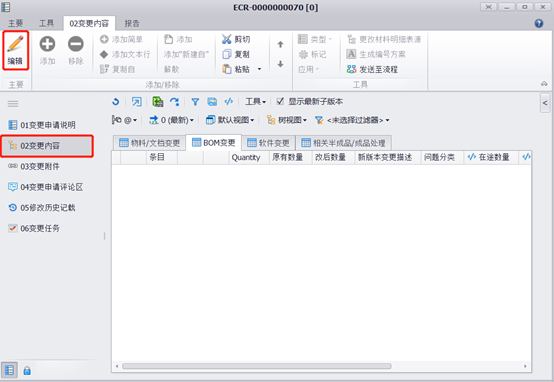
Task: Click the 条目 column header
Action: pos(162,157)
